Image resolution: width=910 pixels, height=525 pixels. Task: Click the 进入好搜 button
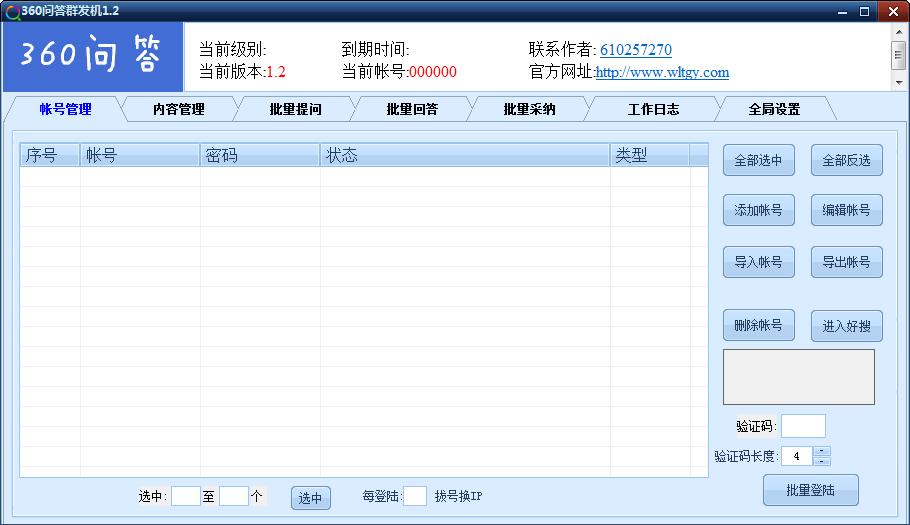pyautogui.click(x=847, y=326)
